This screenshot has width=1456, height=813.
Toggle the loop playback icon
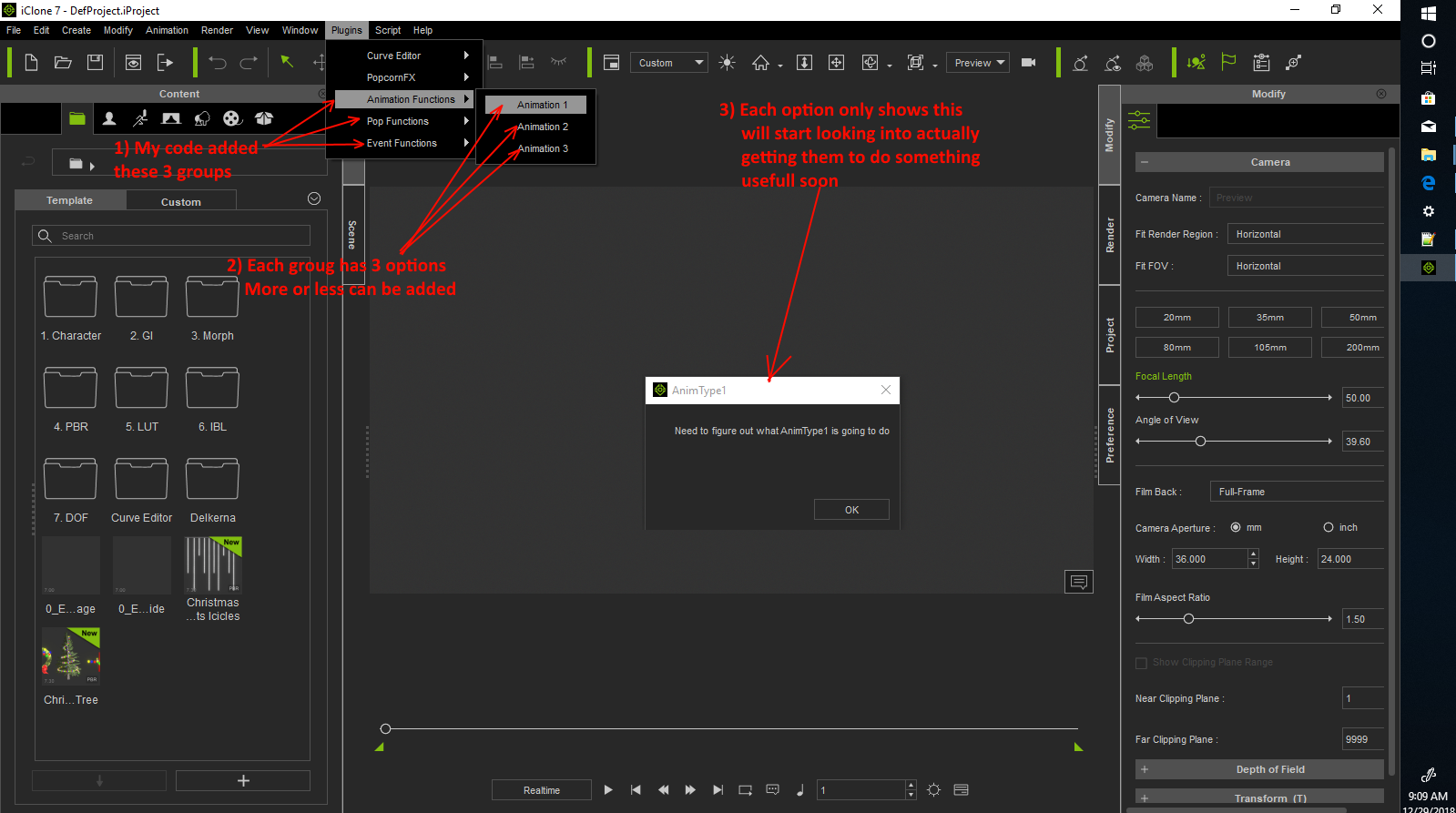(745, 790)
